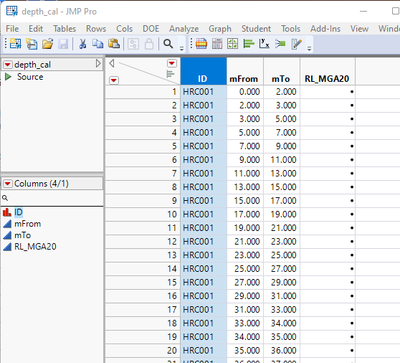
Task: Open the Analyze menu
Action: point(184,29)
